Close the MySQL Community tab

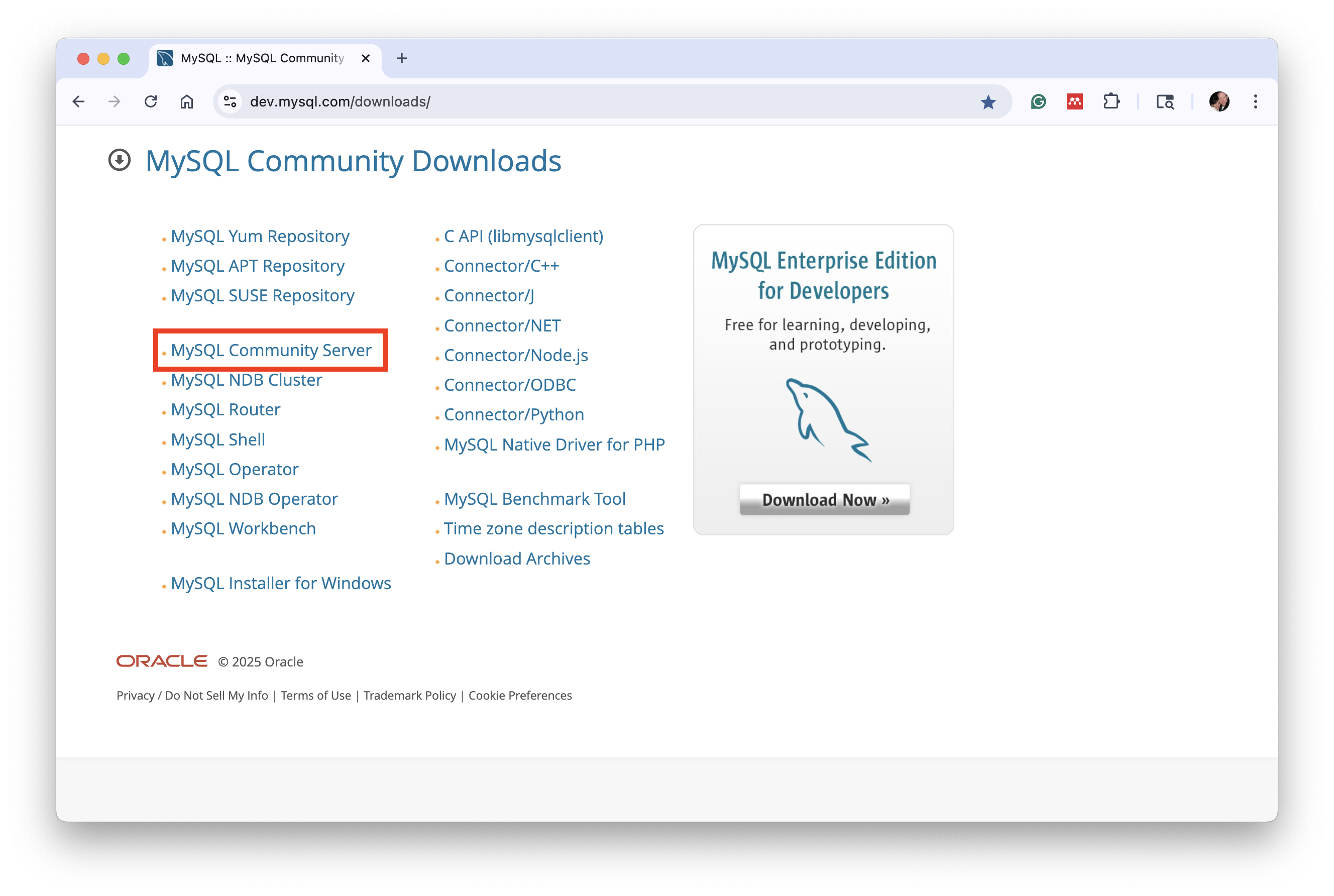pyautogui.click(x=366, y=58)
